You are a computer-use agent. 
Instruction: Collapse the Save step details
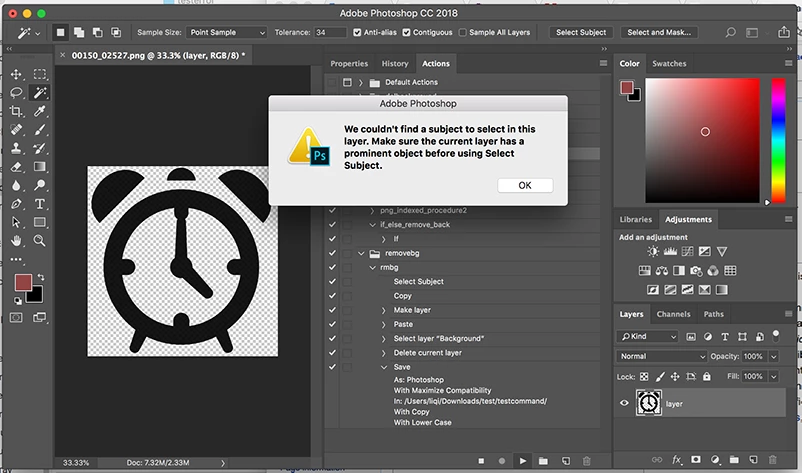[x=384, y=367]
